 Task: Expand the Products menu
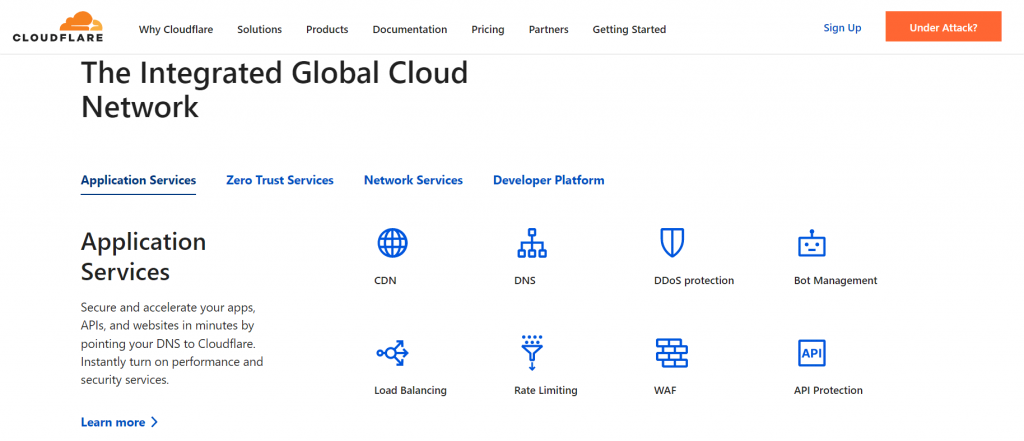click(327, 29)
